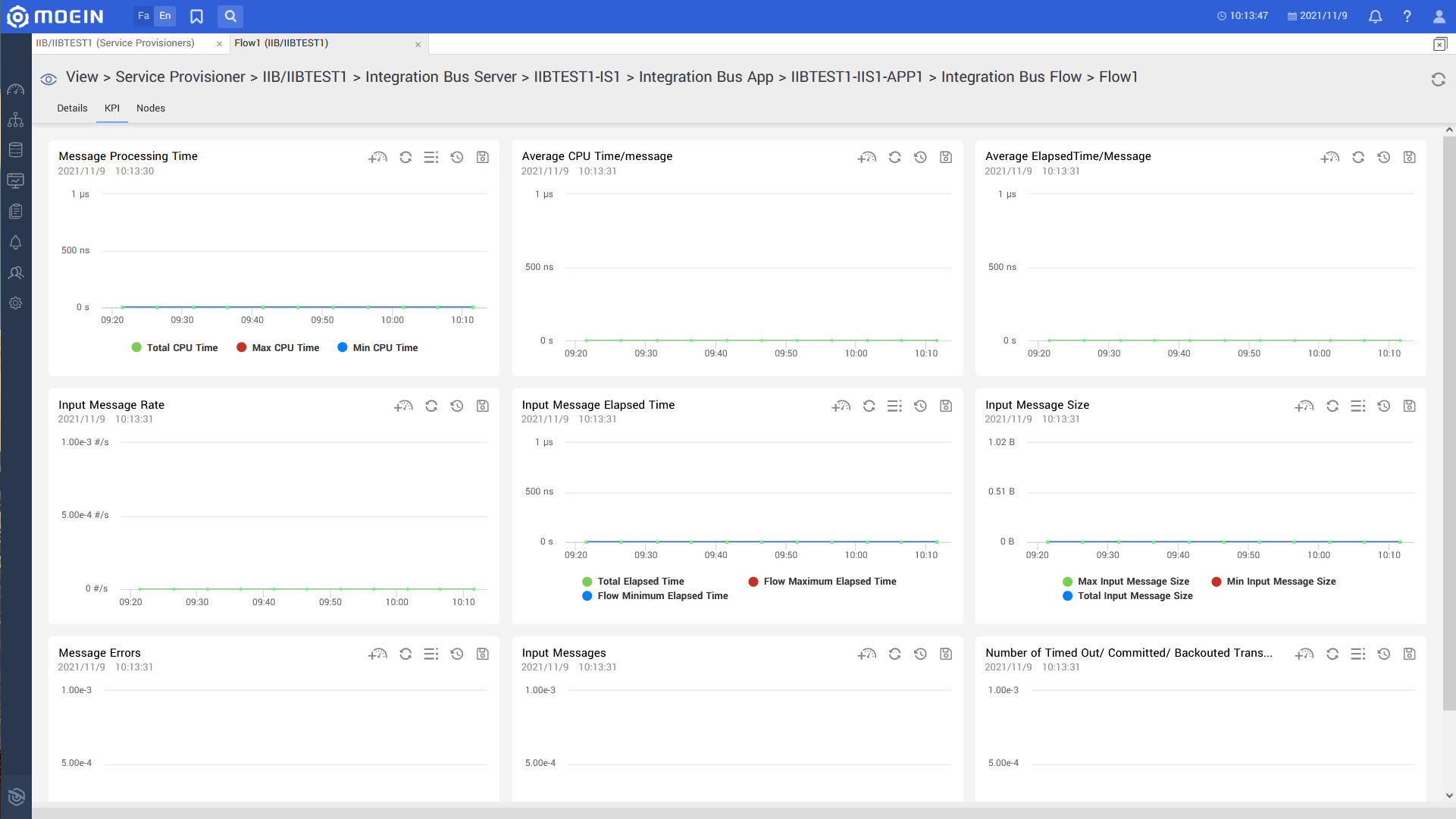The height and width of the screenshot is (819, 1456).
Task: Open the search icon in top bar
Action: pos(230,16)
